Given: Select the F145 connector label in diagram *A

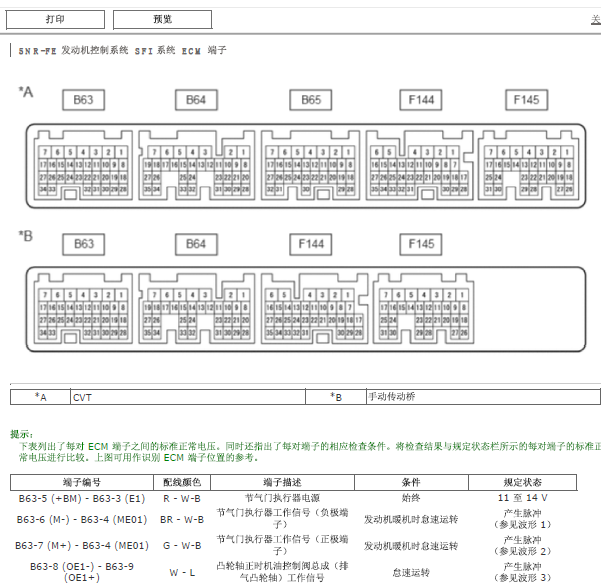Looking at the screenshot, I should point(527,100).
